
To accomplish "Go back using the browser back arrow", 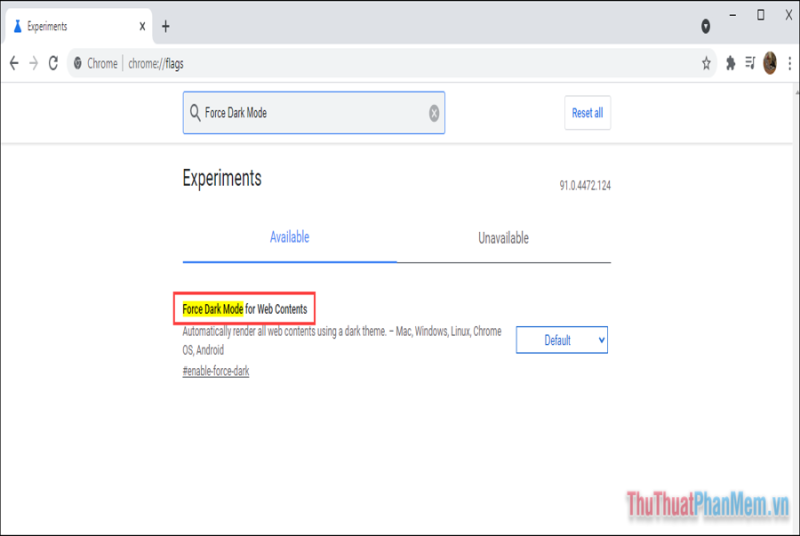I will pos(14,63).
